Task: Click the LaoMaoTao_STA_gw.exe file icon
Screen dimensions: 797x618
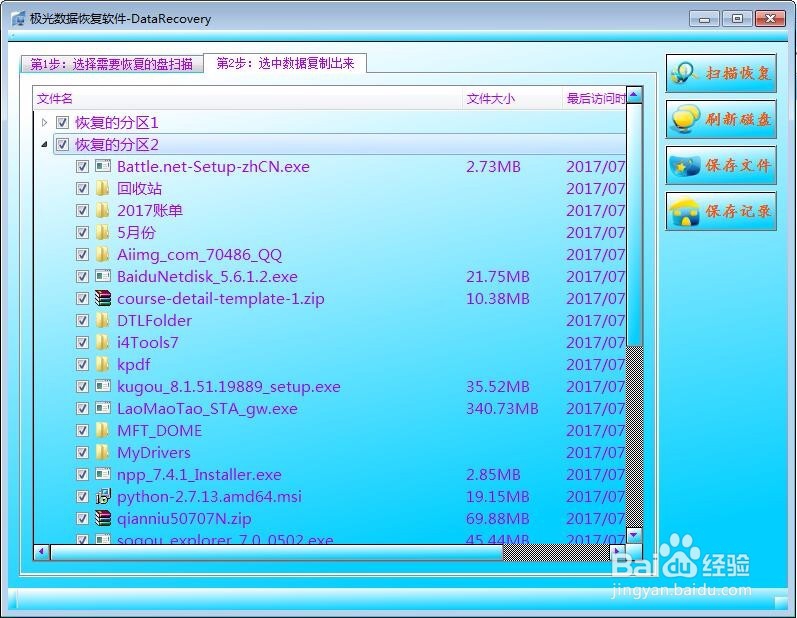Action: (x=103, y=408)
